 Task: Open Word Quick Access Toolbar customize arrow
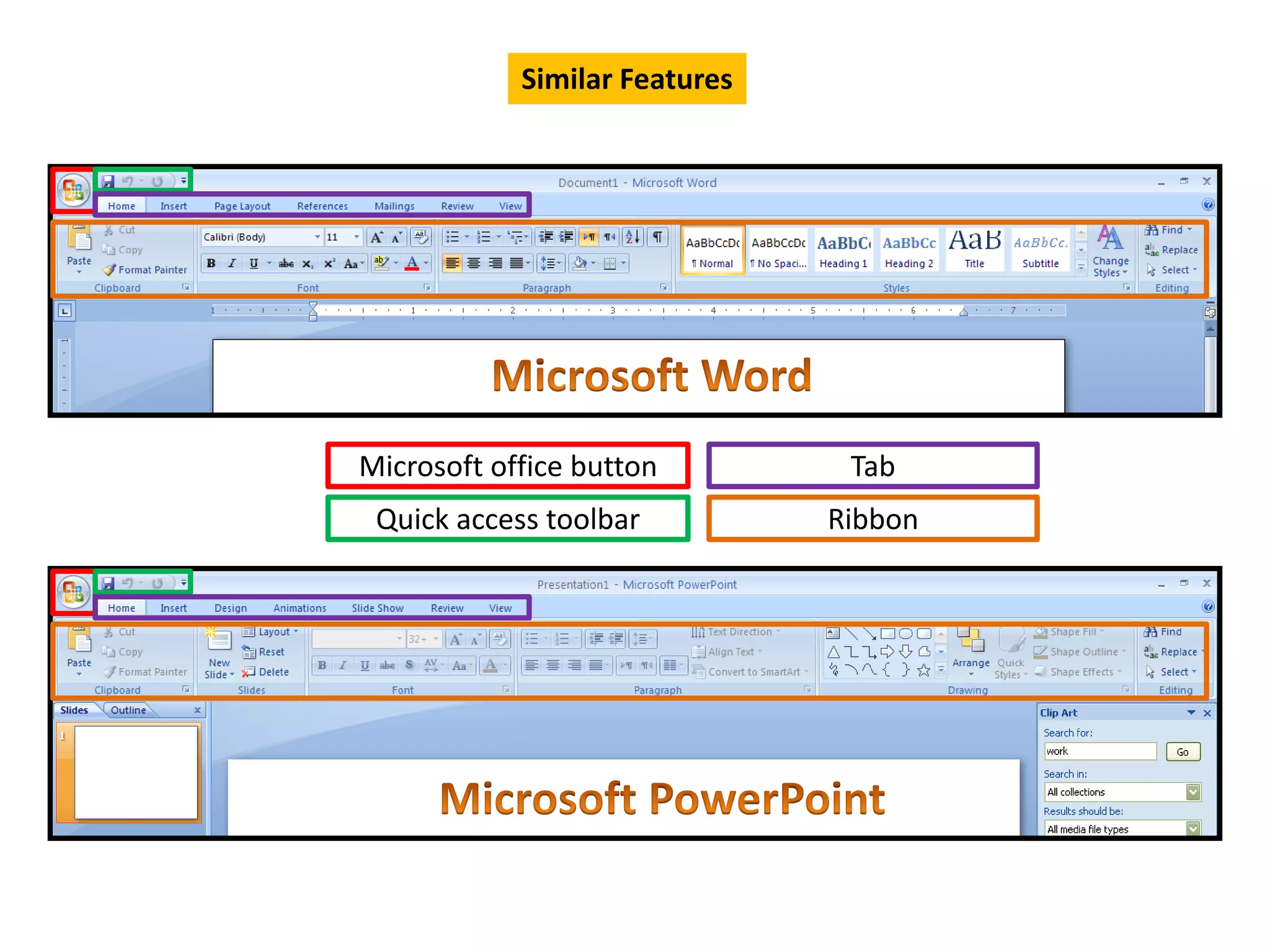click(x=184, y=181)
